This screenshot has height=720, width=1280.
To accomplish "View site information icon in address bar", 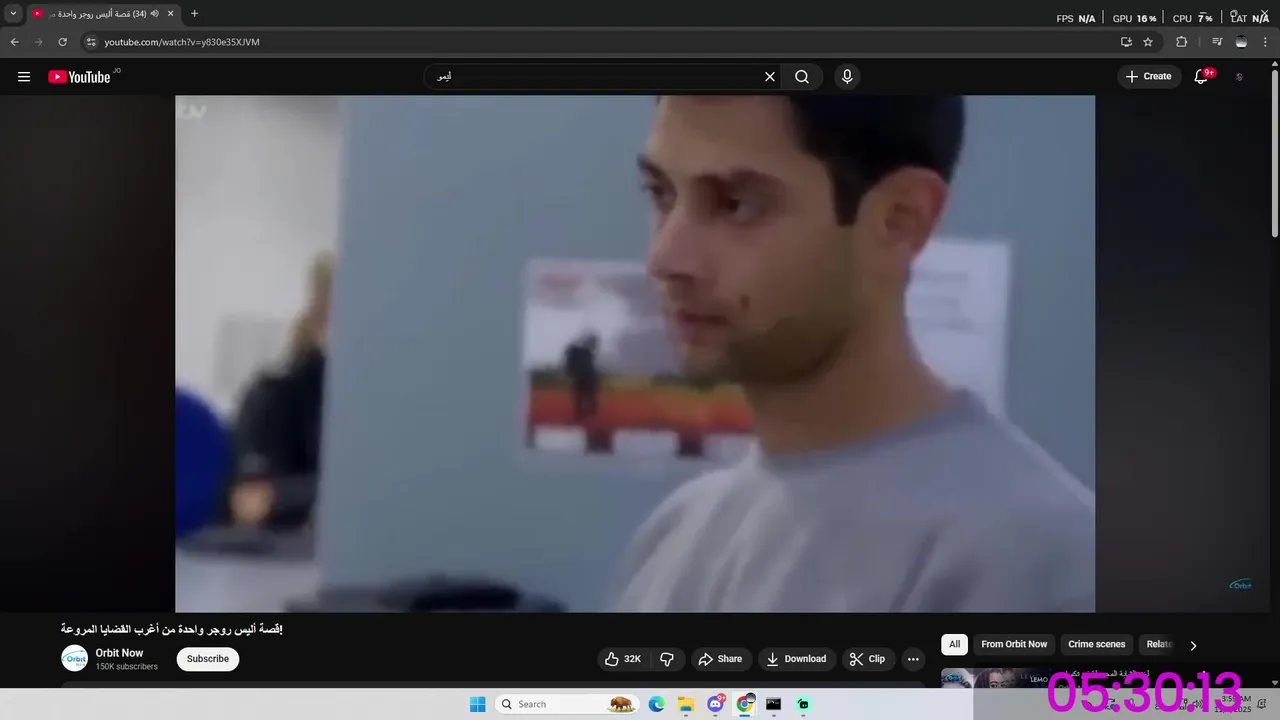I will click(90, 42).
